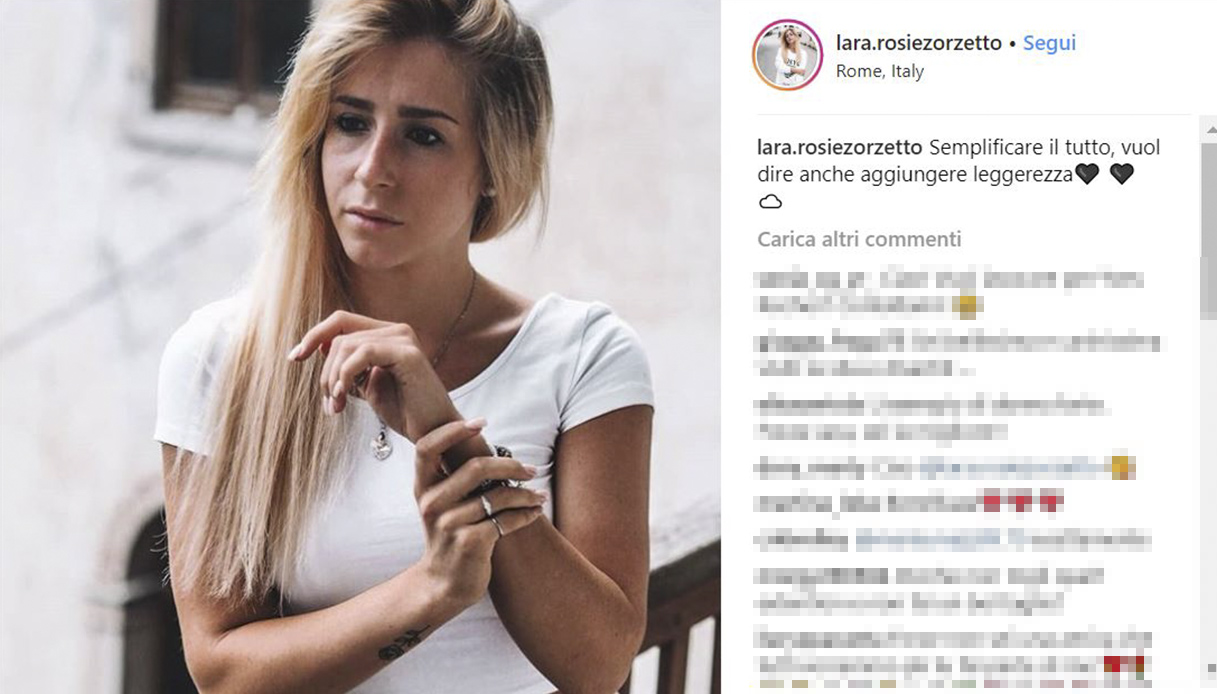This screenshot has width=1217, height=694.
Task: Click lara.rosiezorzetto username in the post header
Action: pyautogui.click(x=919, y=43)
